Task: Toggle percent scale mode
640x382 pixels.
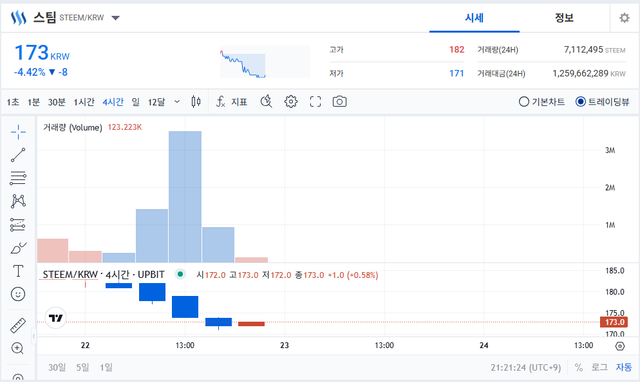Action: [x=578, y=367]
